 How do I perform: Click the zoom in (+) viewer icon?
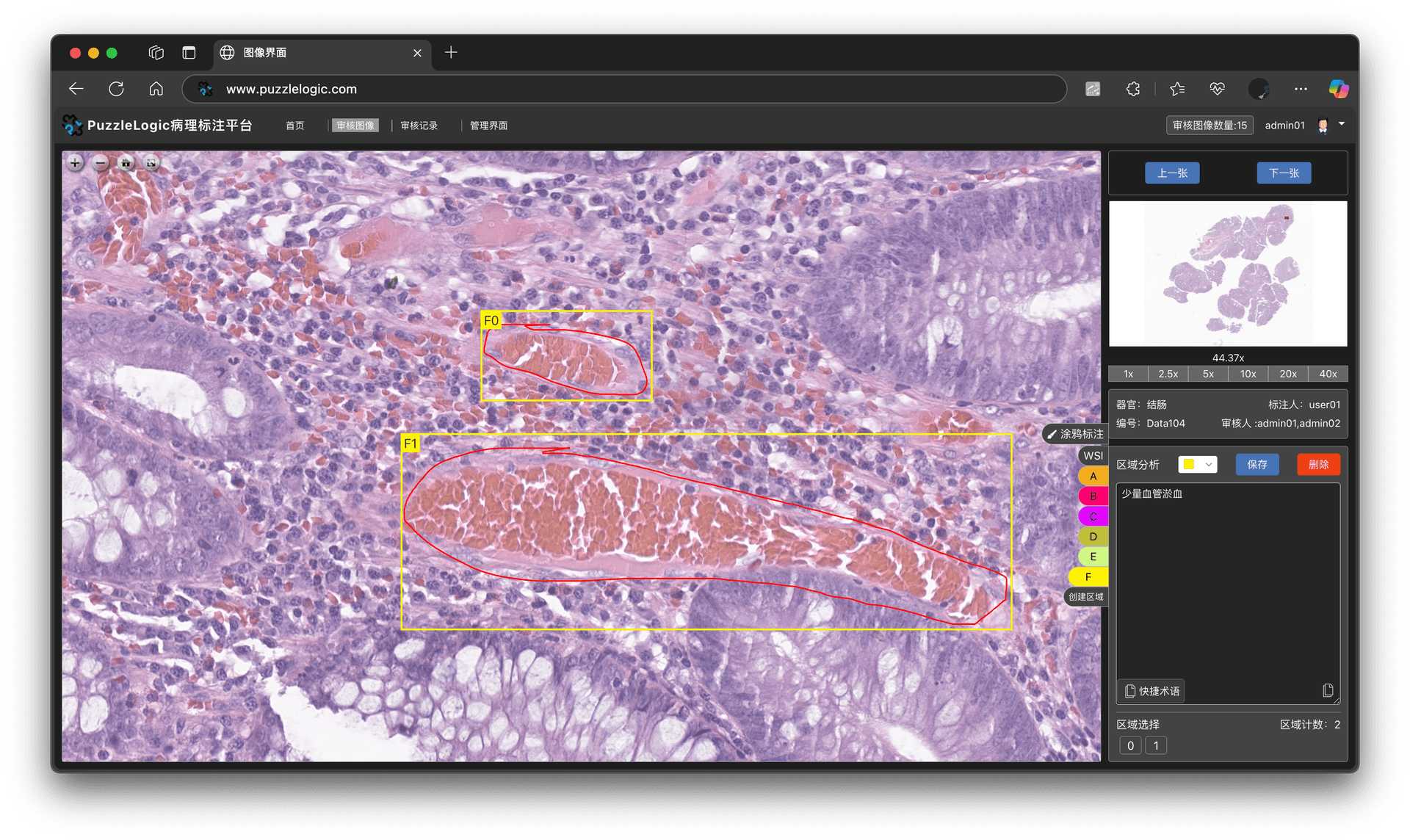tap(75, 163)
